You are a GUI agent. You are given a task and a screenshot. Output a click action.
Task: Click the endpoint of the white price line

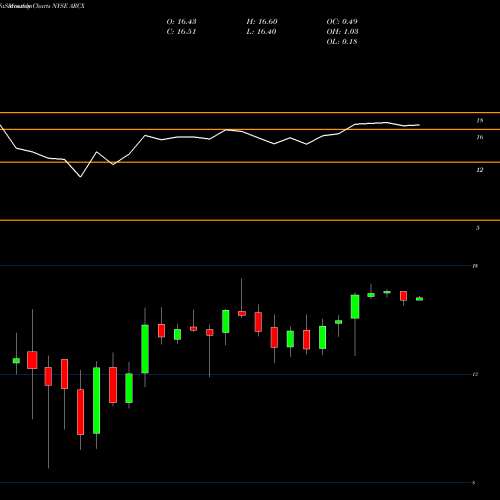coord(419,125)
